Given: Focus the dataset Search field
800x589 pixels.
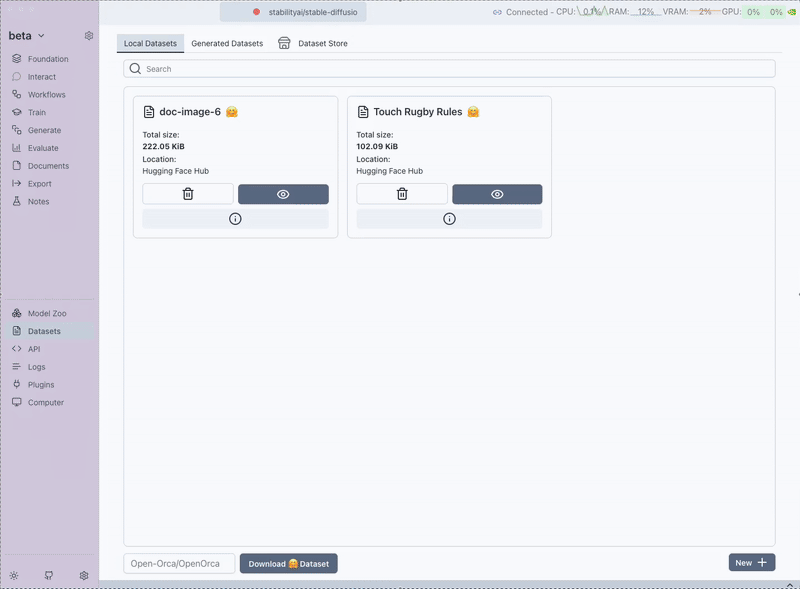Looking at the screenshot, I should click(x=449, y=69).
